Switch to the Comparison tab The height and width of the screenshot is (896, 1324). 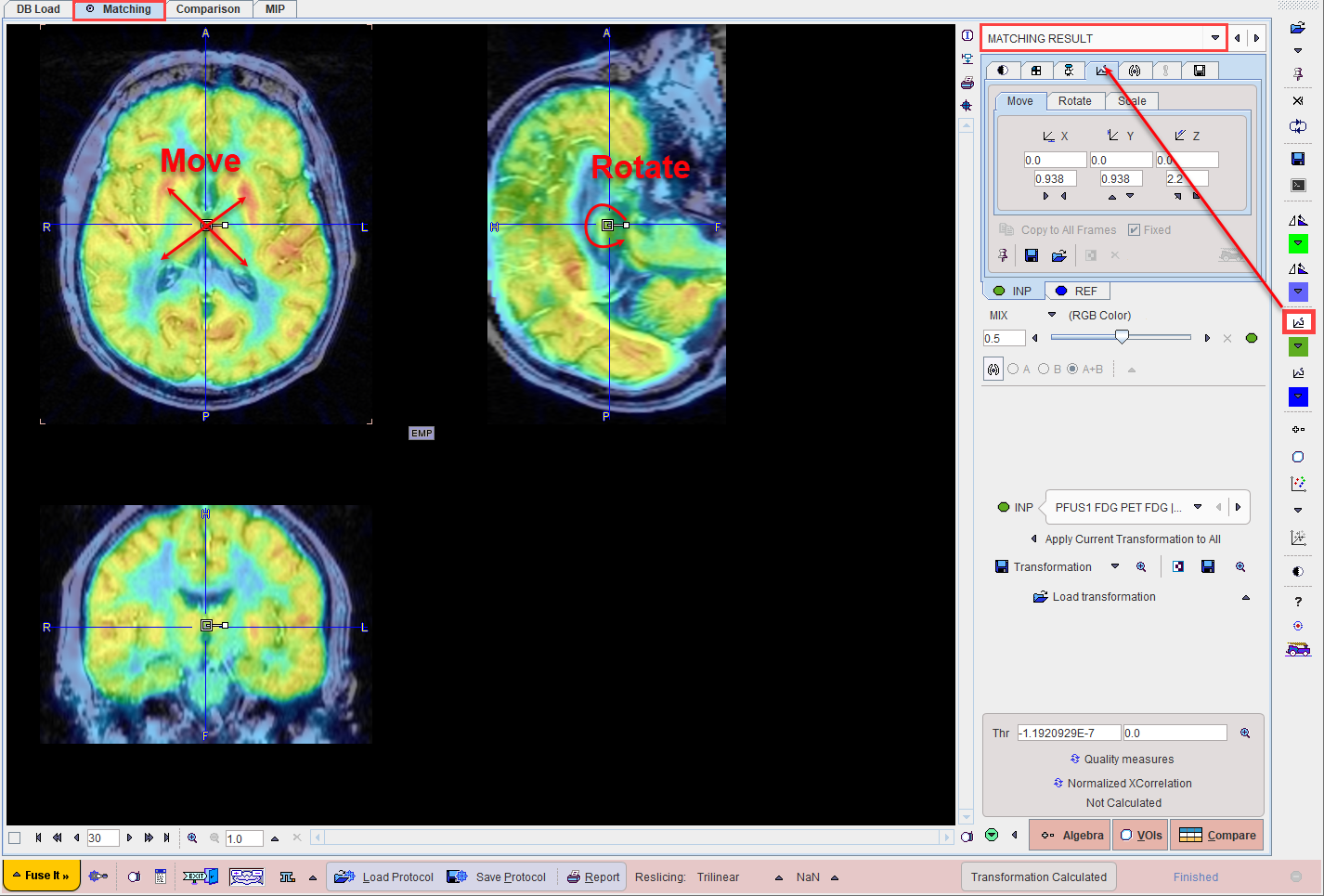coord(208,9)
